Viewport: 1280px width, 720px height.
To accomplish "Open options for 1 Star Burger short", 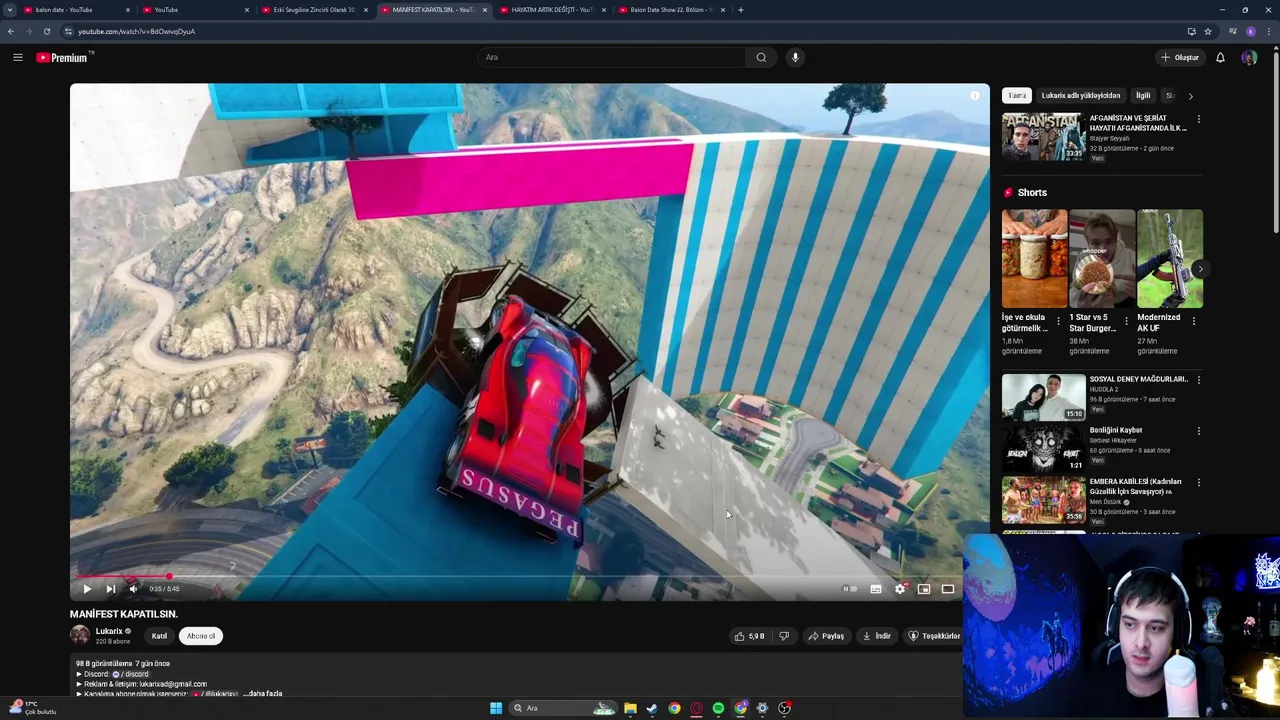I will (1126, 321).
